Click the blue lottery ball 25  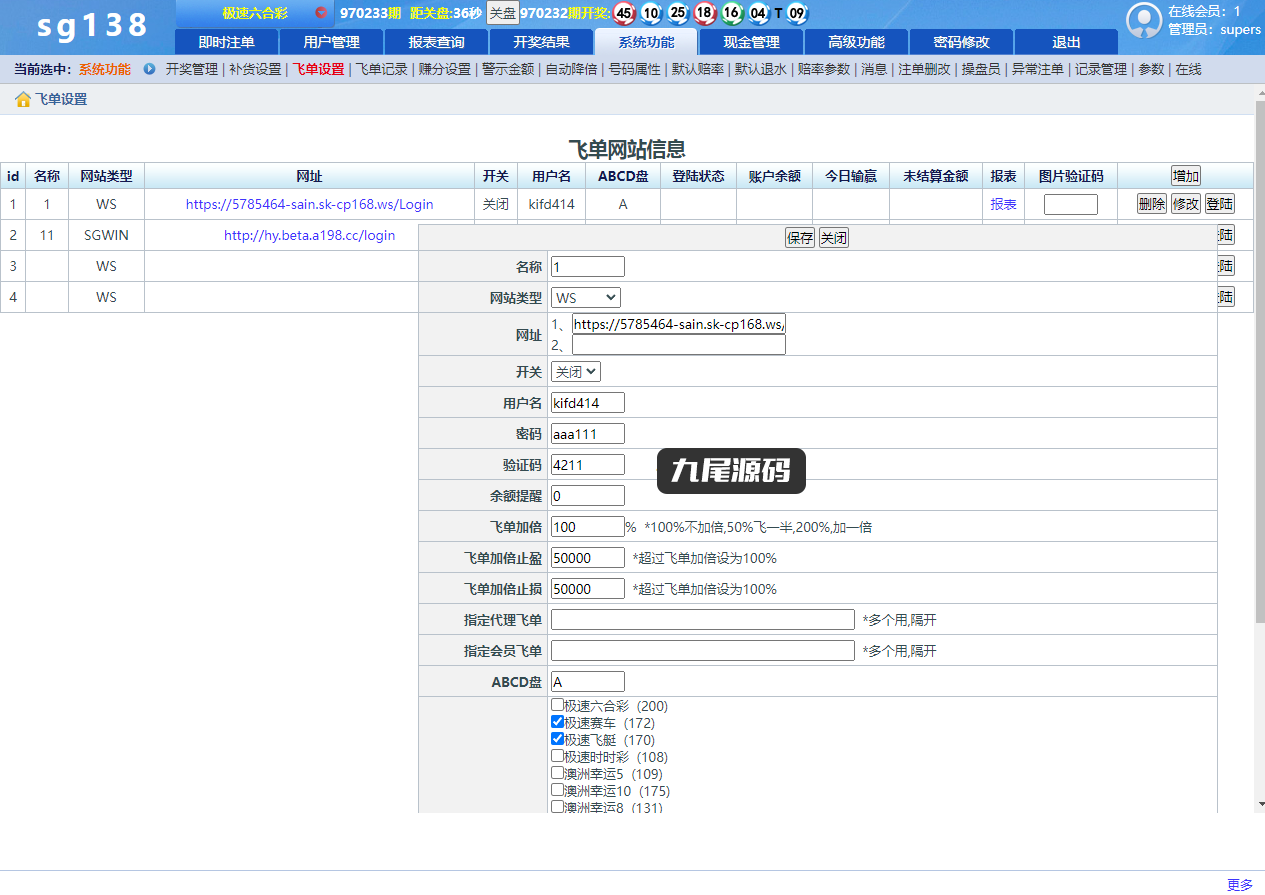coord(678,13)
